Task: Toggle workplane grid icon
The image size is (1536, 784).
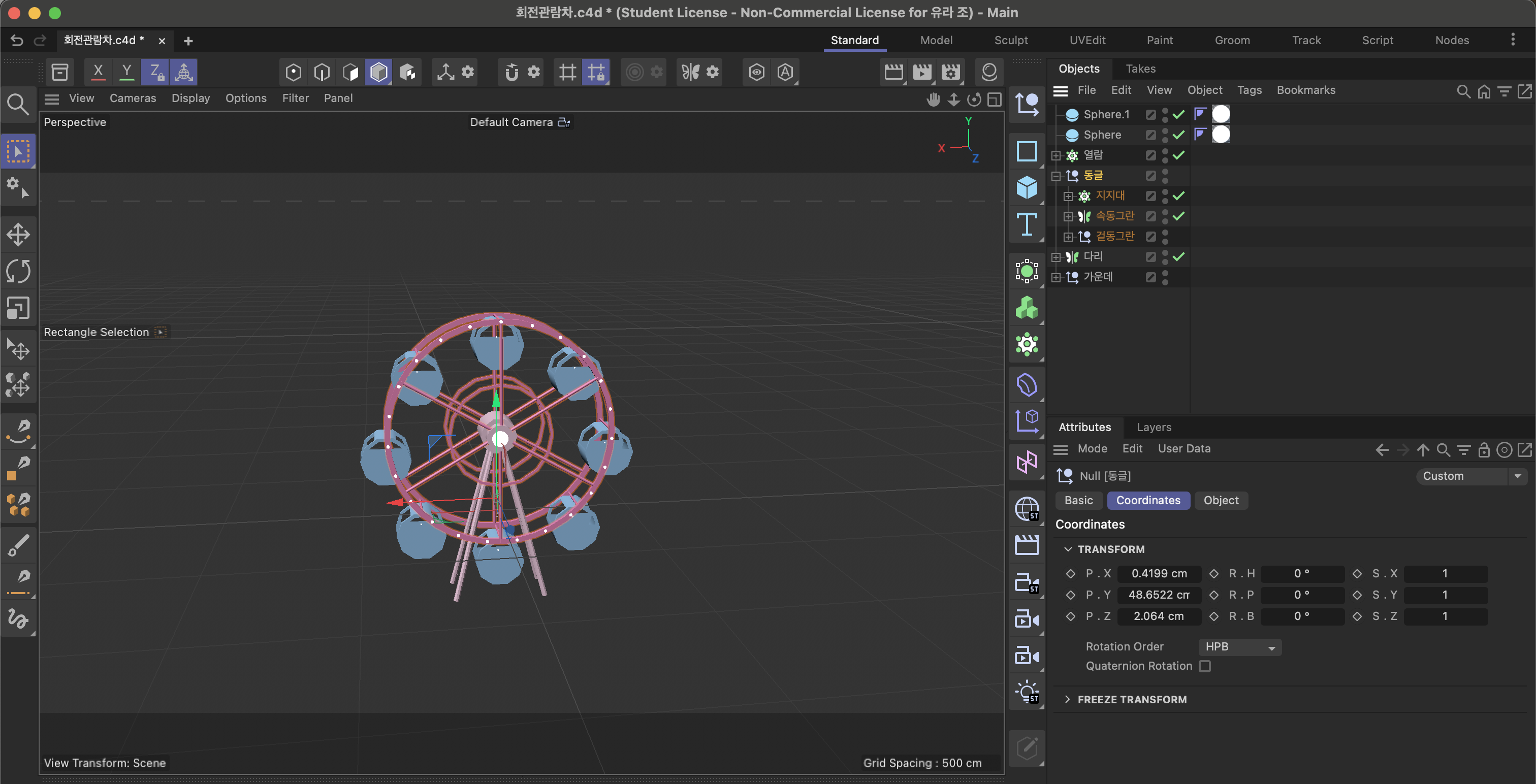Action: [567, 72]
